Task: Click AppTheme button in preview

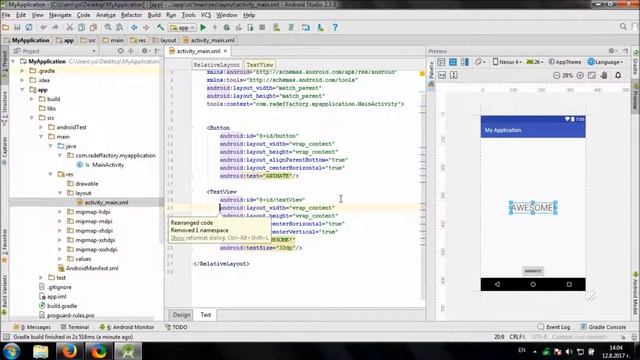Action: pyautogui.click(x=565, y=62)
